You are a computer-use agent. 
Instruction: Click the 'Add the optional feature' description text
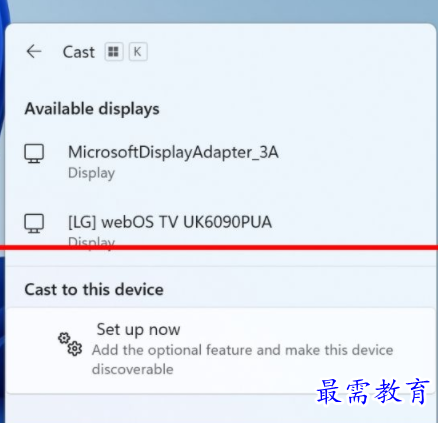242,360
